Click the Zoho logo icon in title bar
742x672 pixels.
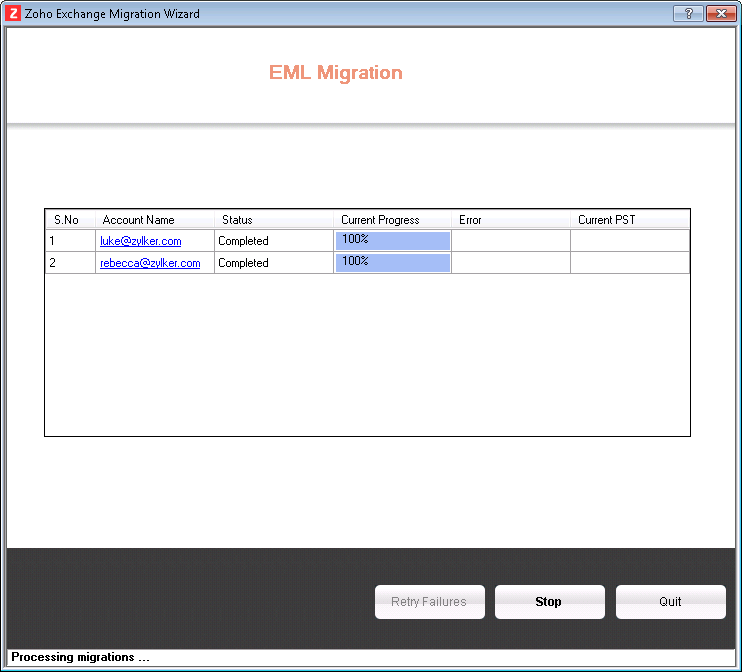click(x=14, y=14)
